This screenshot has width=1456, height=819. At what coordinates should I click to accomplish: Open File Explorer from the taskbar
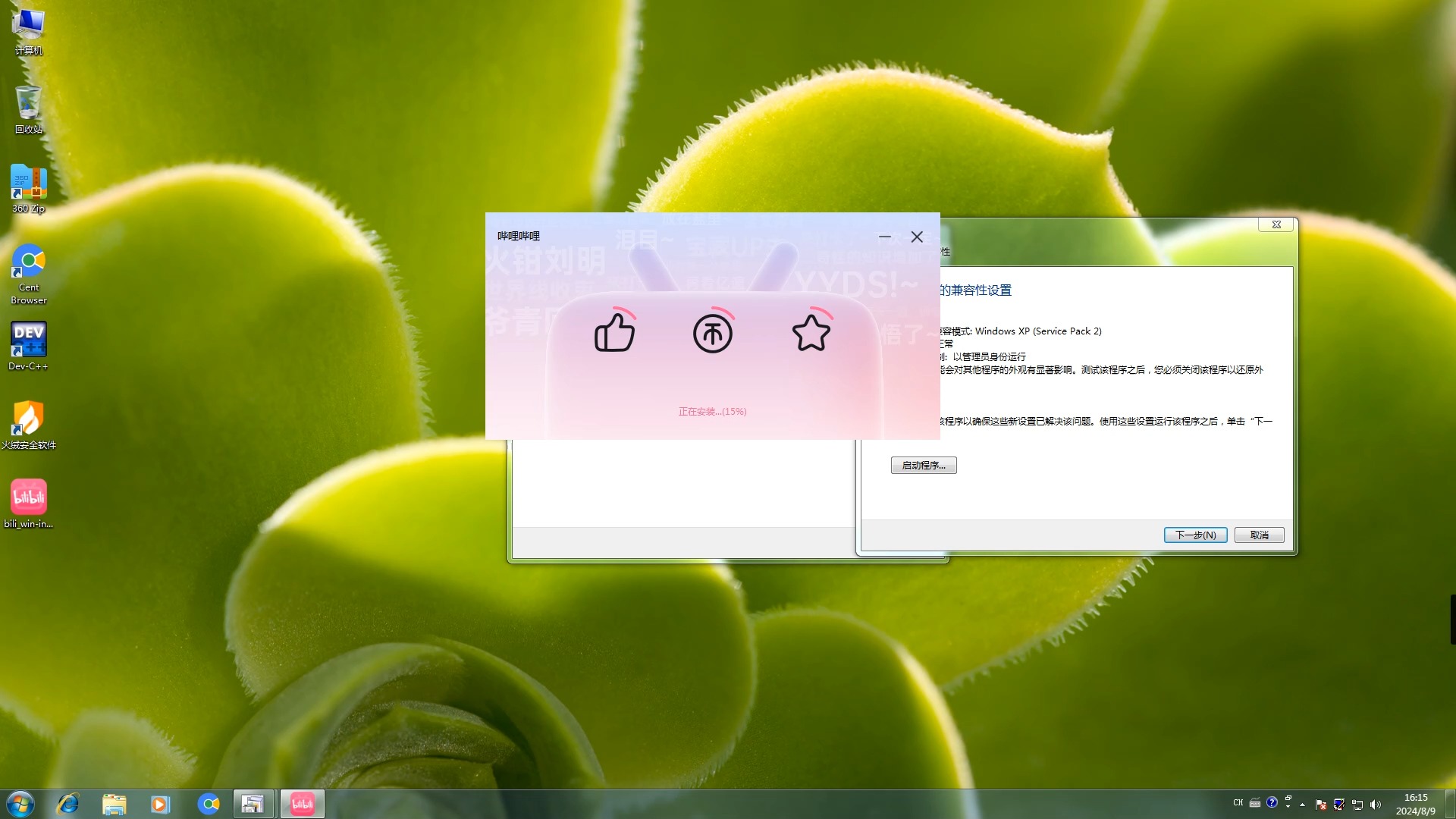point(115,804)
